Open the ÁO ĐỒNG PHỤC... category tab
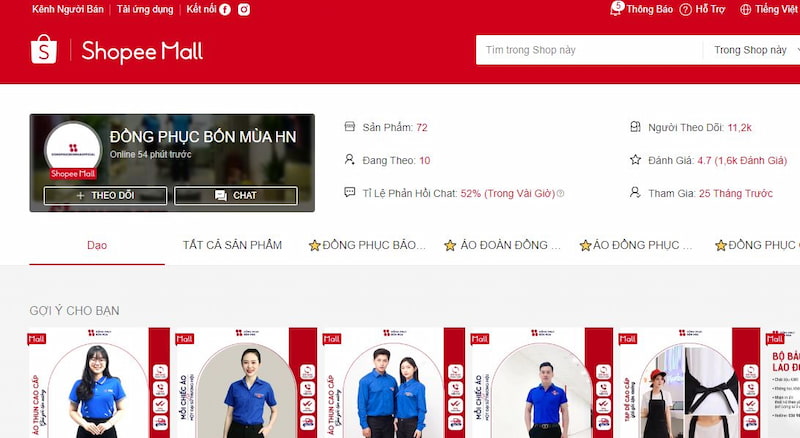The width and height of the screenshot is (800, 438). pos(636,246)
